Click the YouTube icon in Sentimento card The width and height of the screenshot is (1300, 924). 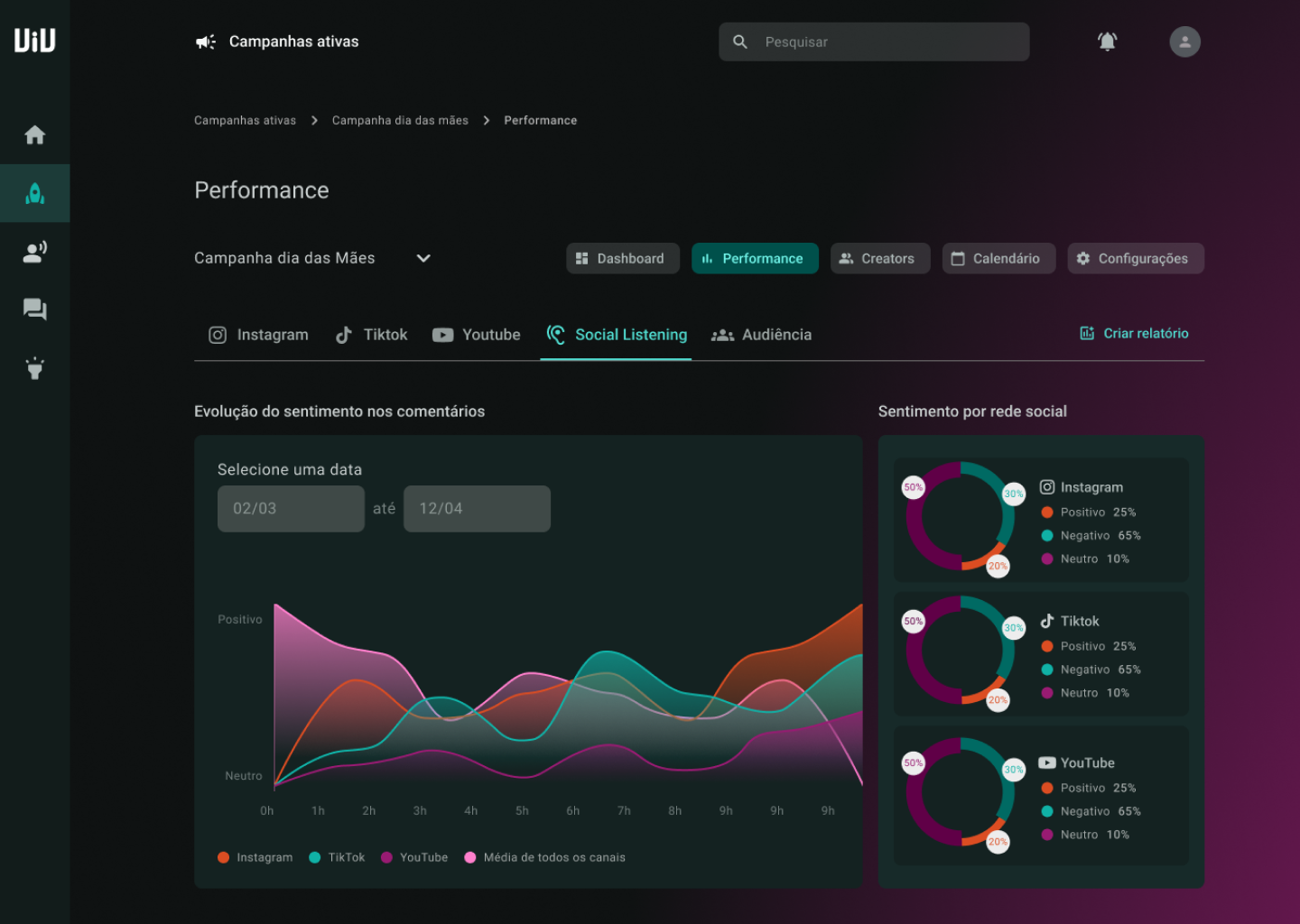(1047, 762)
